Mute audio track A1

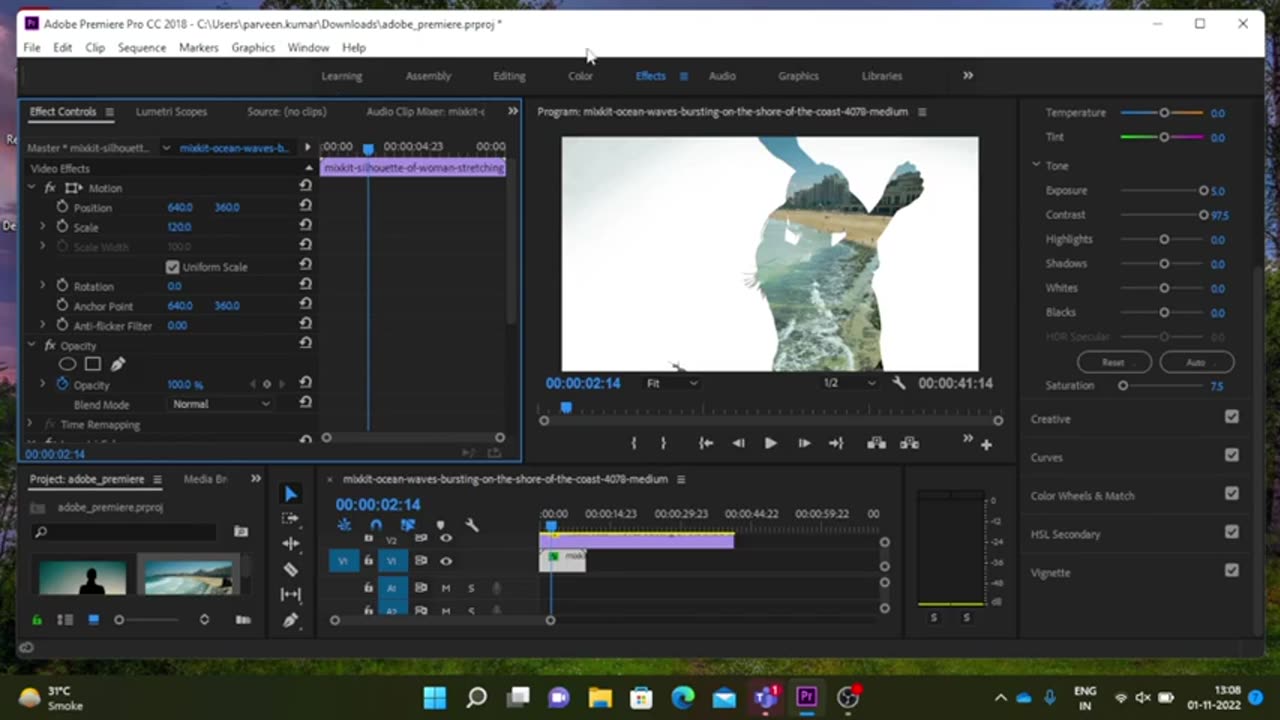click(x=446, y=588)
